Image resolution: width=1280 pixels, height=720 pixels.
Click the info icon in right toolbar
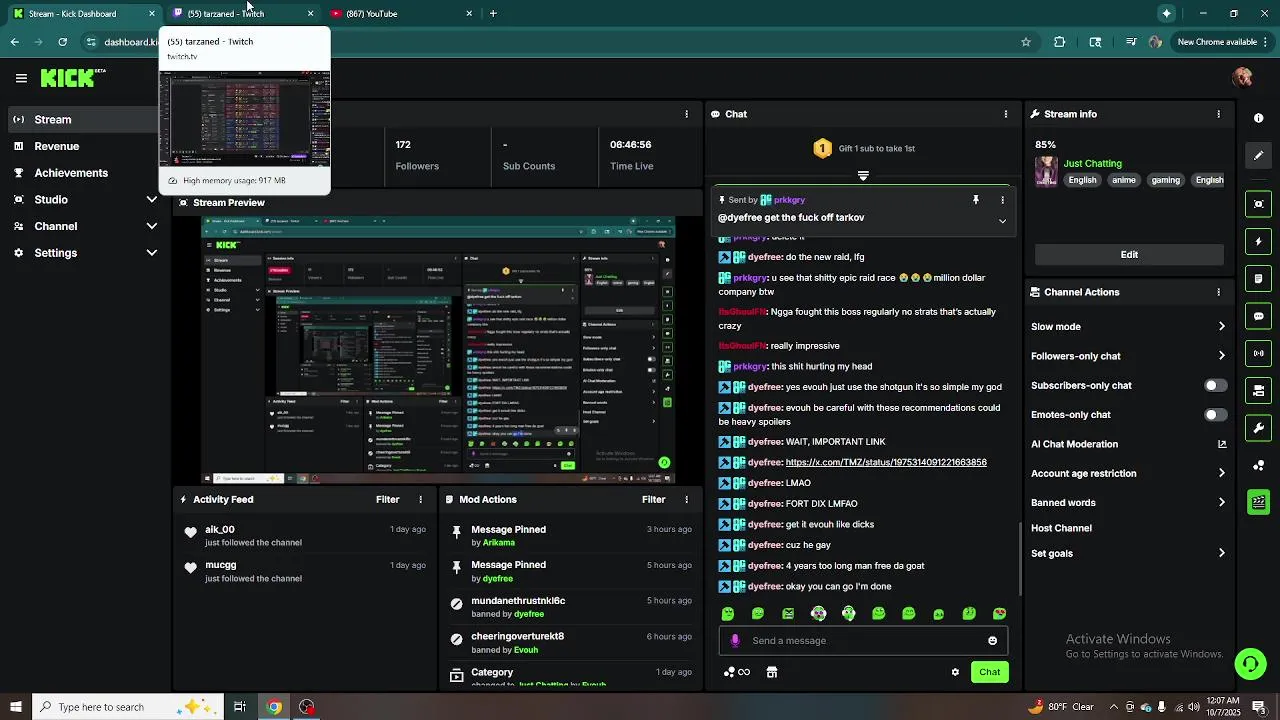(1258, 118)
